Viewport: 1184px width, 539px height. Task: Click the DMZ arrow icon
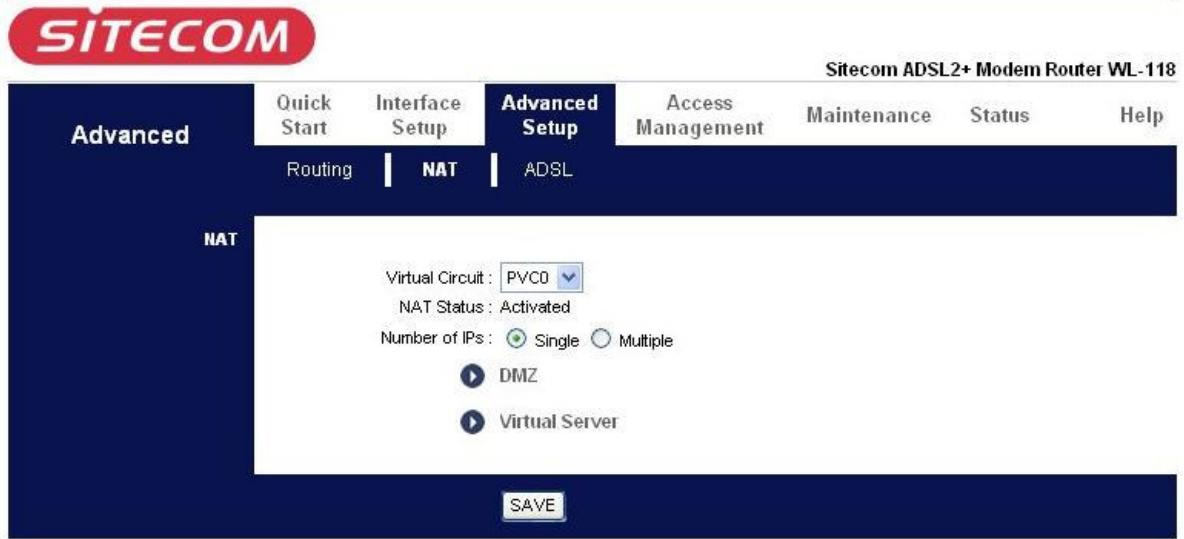point(471,377)
